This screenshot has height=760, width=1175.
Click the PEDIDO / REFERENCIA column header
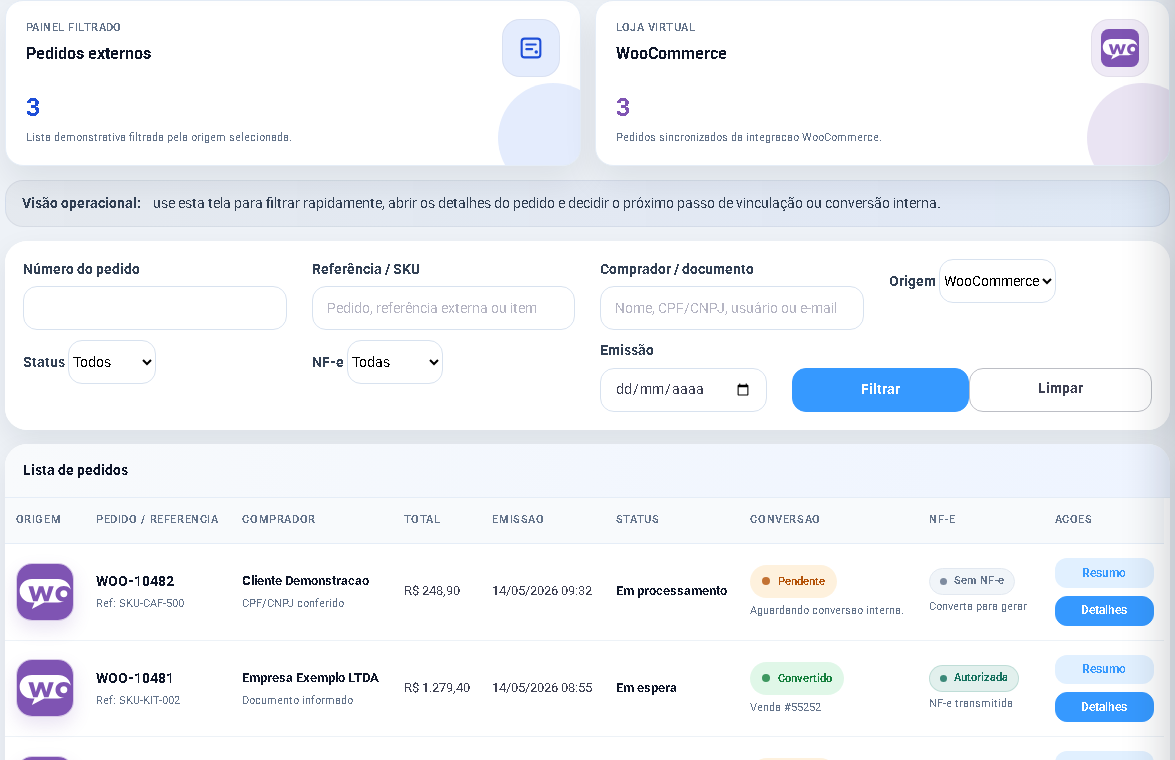pos(157,519)
